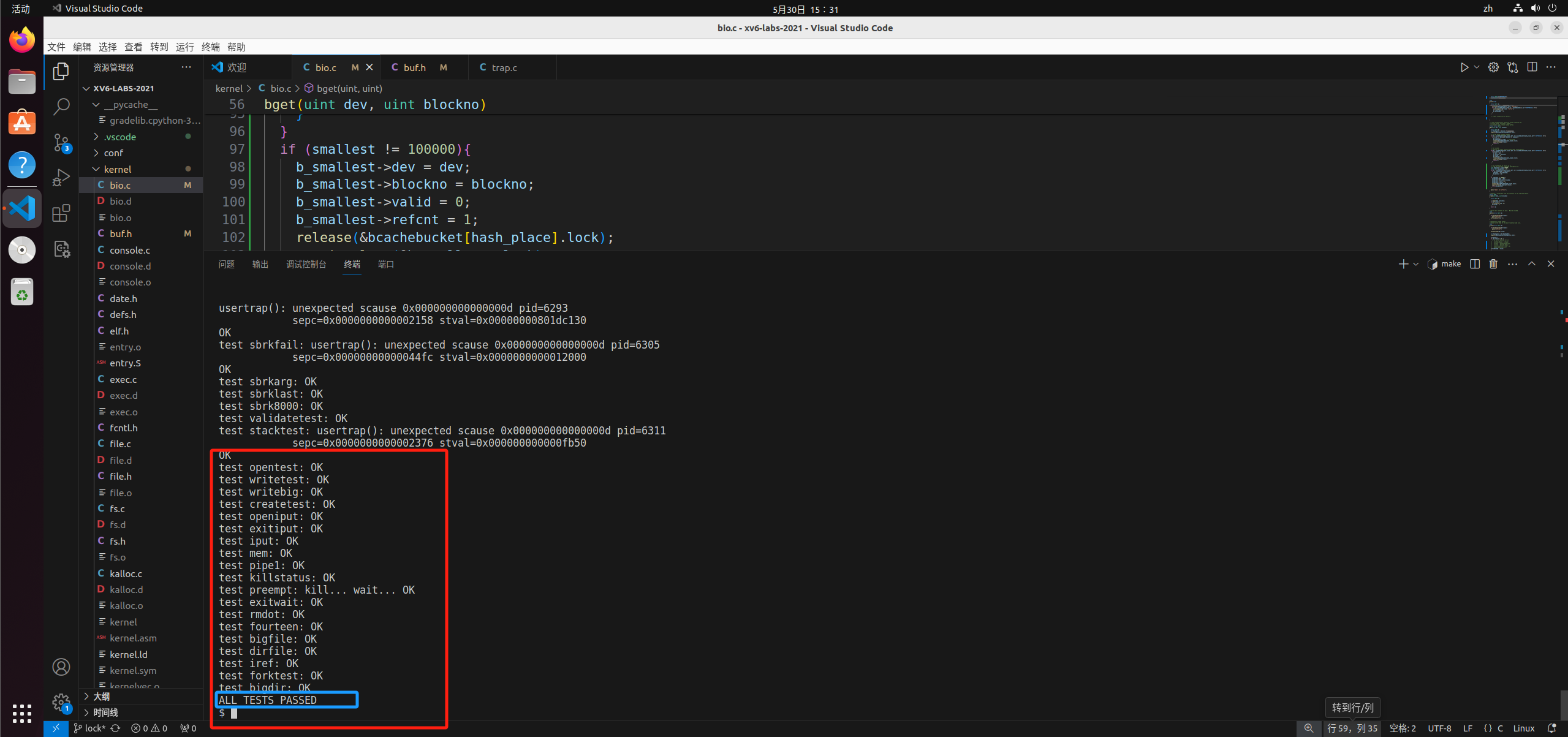Click the lock* git branch indicator

click(89, 728)
